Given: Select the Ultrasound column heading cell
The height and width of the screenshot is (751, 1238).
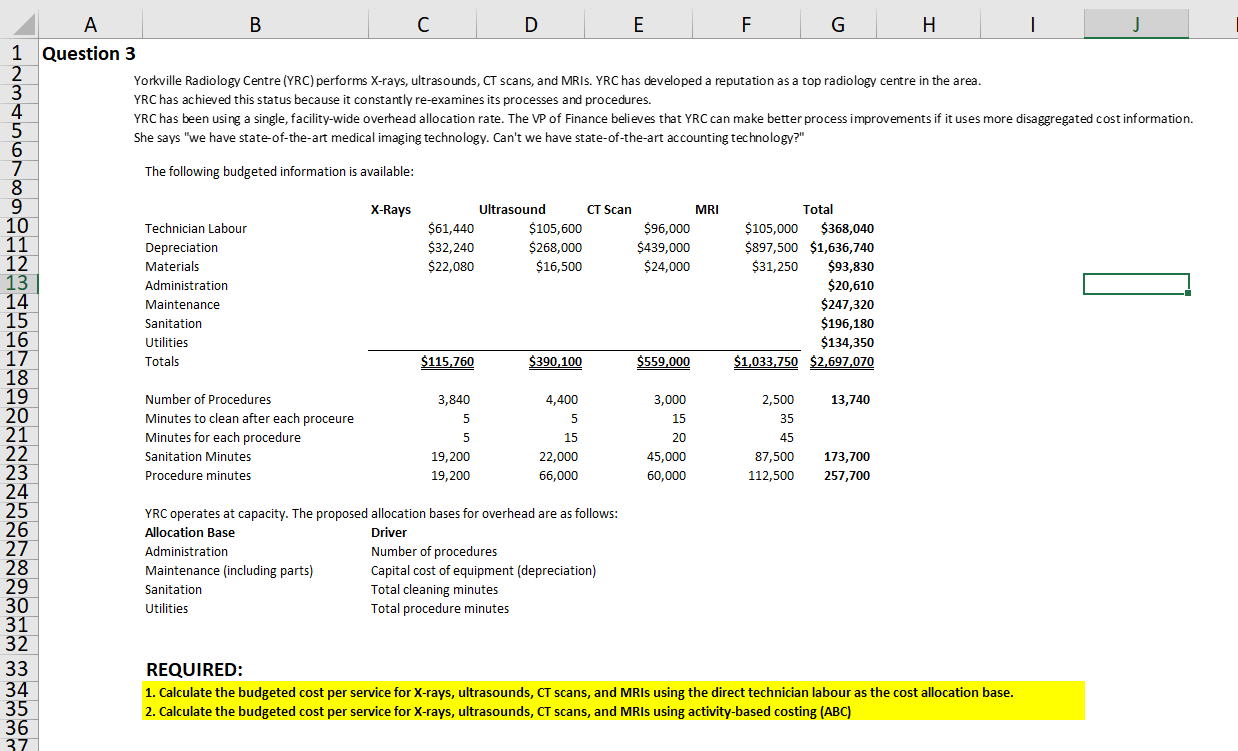Looking at the screenshot, I should 512,209.
